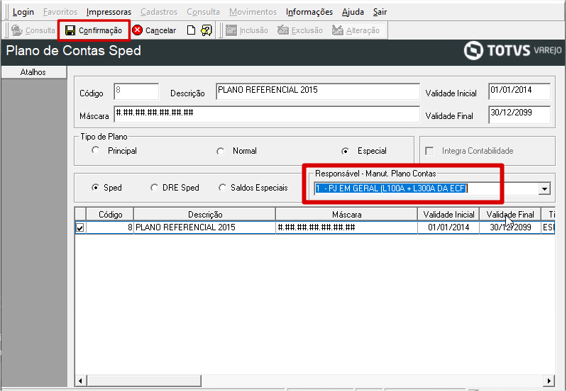Select the Normal plan type radio

tap(220, 151)
